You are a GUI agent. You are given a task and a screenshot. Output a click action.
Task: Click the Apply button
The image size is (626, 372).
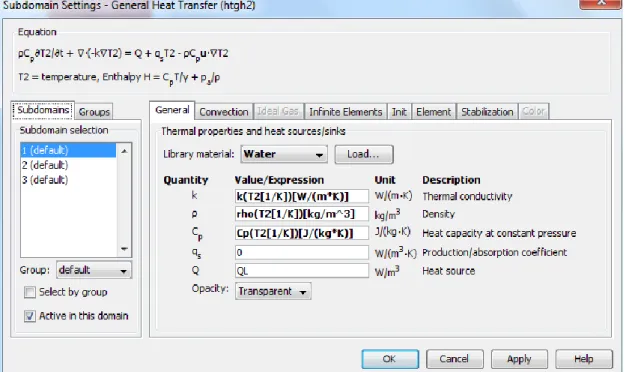pos(519,359)
